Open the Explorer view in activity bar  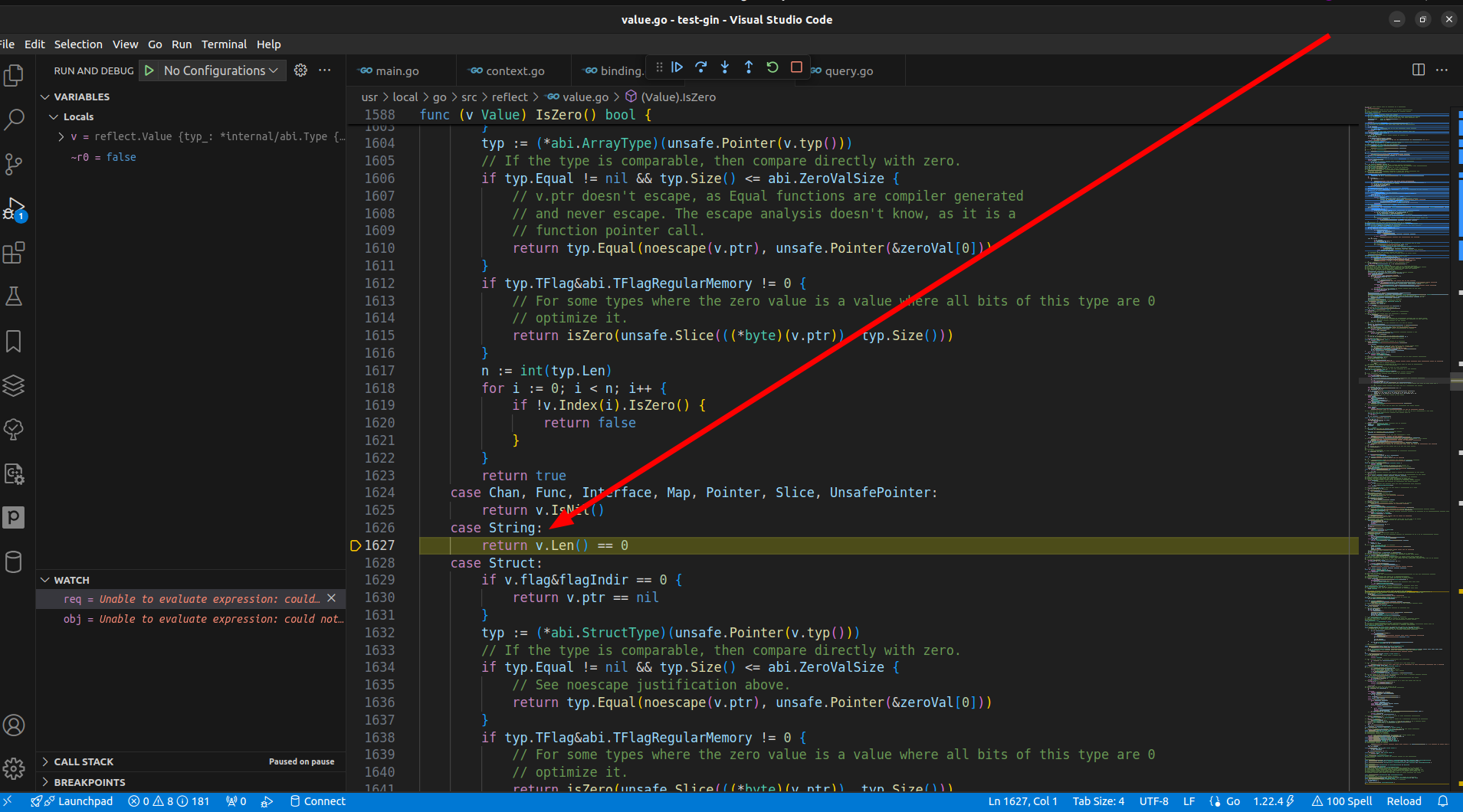click(14, 75)
